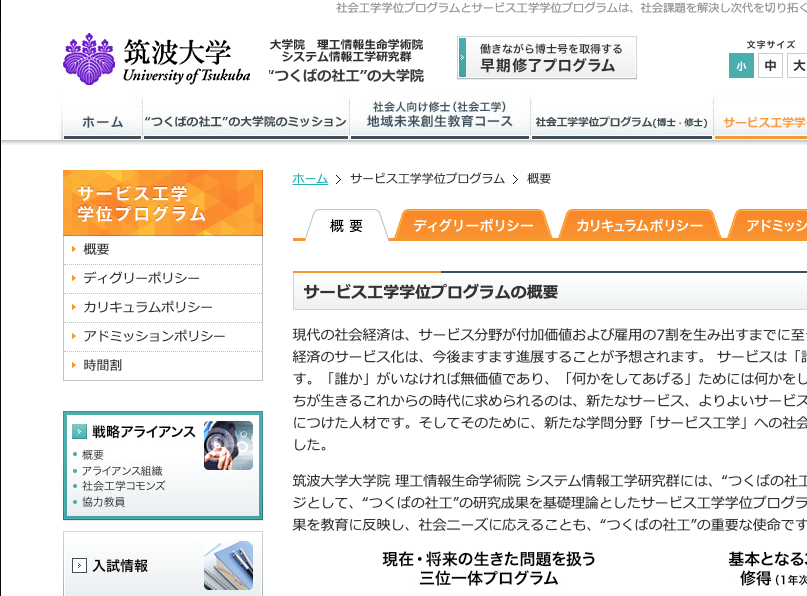
Task: Open the 協力教員 link
Action: click(x=103, y=502)
